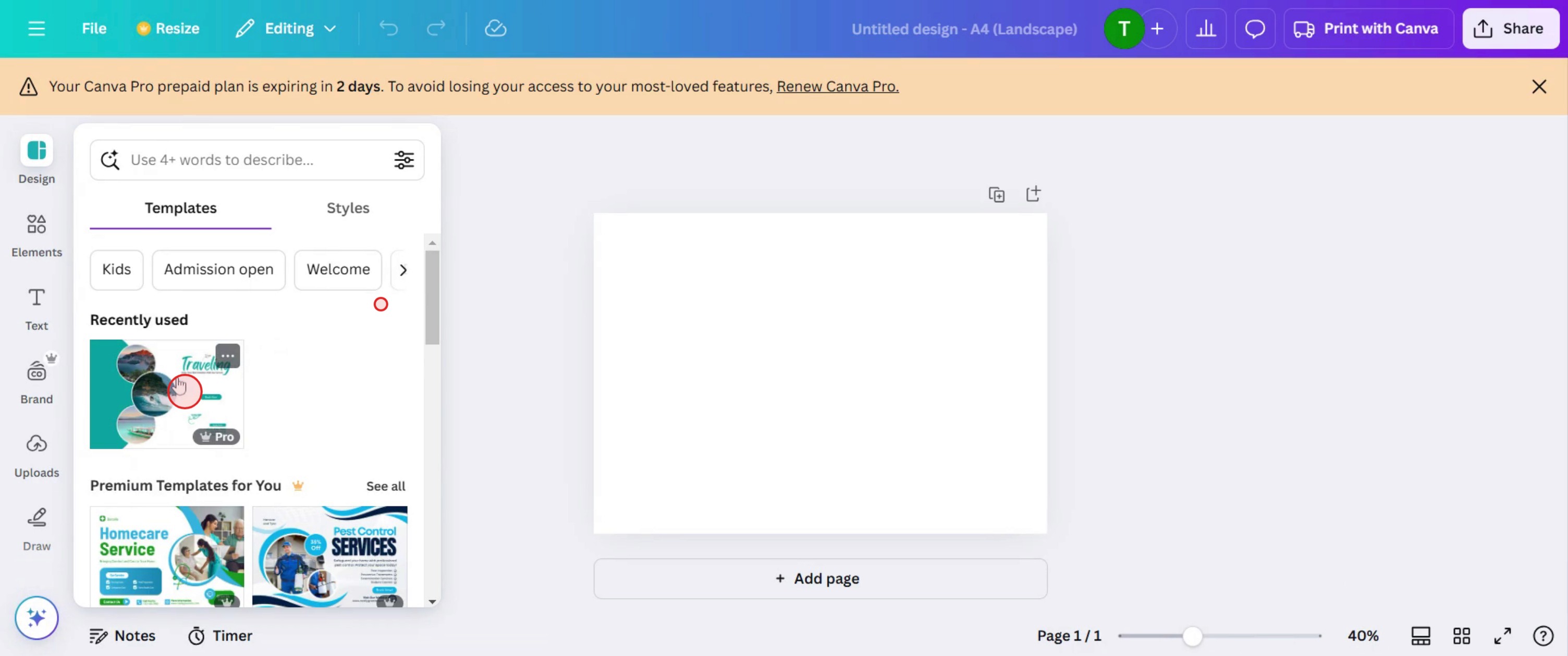Toggle grid view of pages
This screenshot has width=1568, height=656.
(1461, 636)
